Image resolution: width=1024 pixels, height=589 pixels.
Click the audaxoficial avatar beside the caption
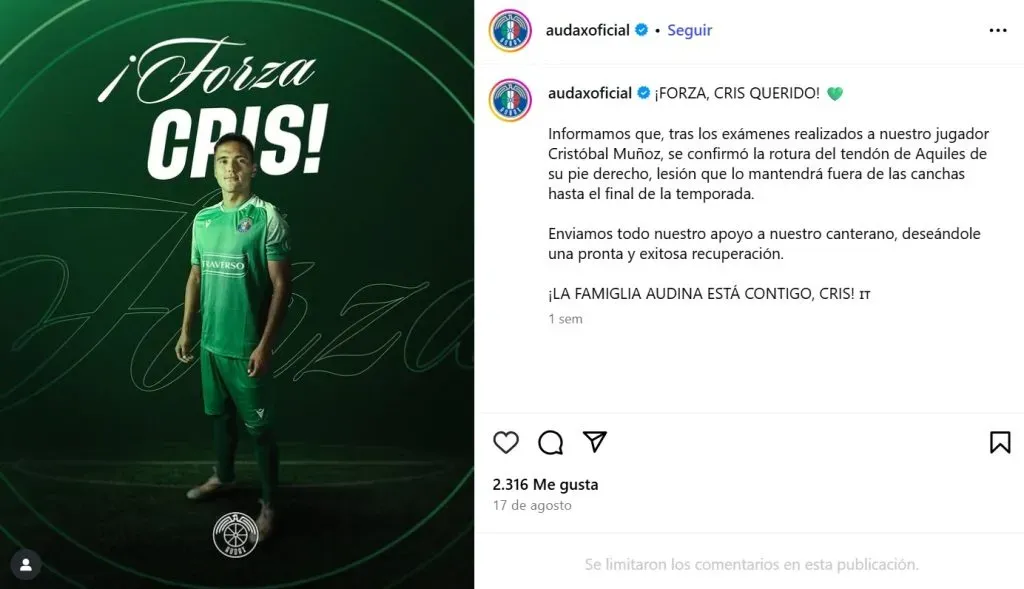(510, 101)
